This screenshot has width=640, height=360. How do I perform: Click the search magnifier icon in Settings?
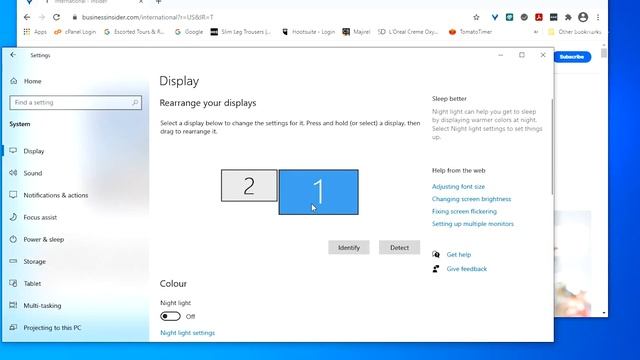coord(135,102)
